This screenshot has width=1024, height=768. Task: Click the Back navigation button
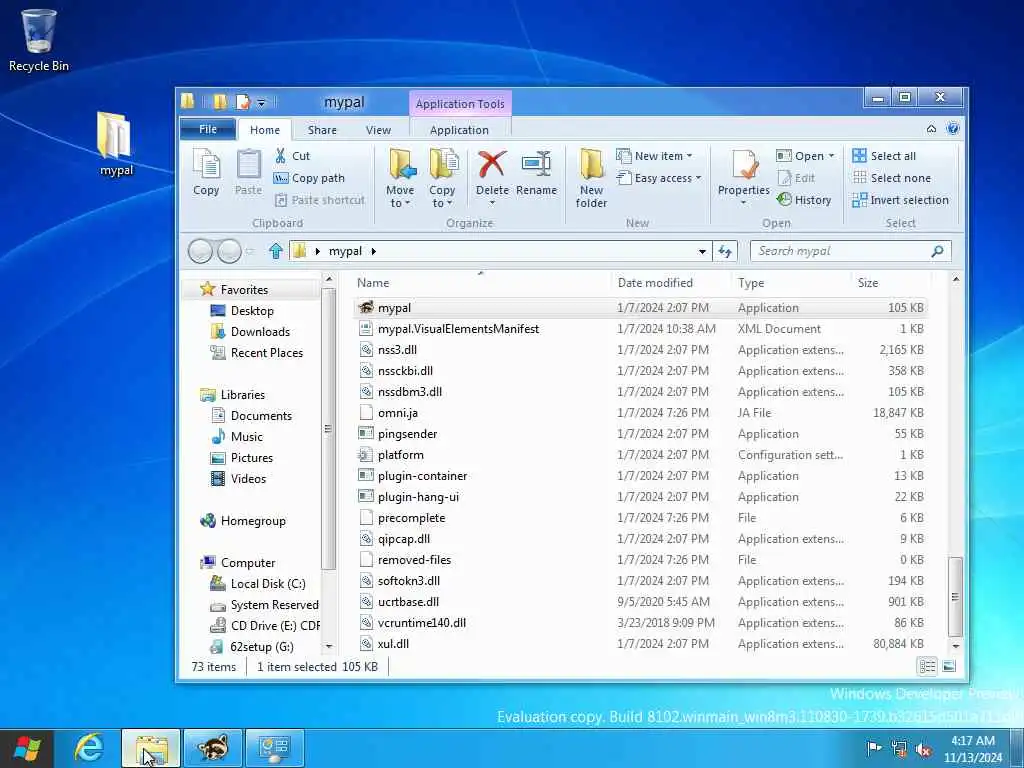(200, 251)
